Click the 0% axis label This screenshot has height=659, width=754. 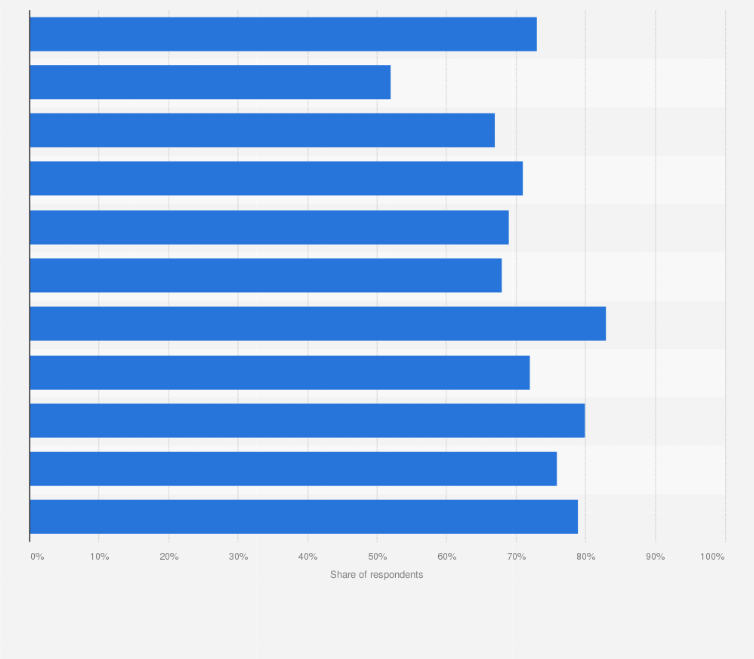37,556
